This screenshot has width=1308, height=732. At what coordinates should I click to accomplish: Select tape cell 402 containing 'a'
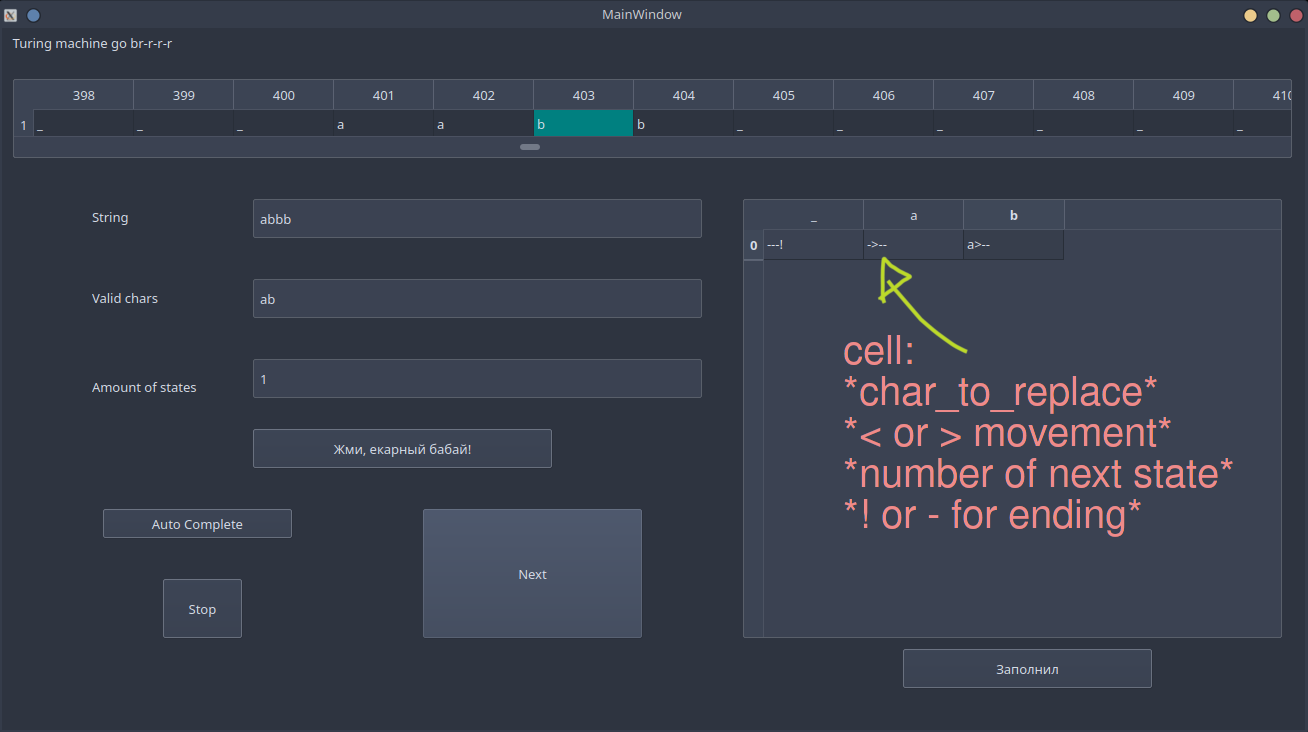[483, 123]
